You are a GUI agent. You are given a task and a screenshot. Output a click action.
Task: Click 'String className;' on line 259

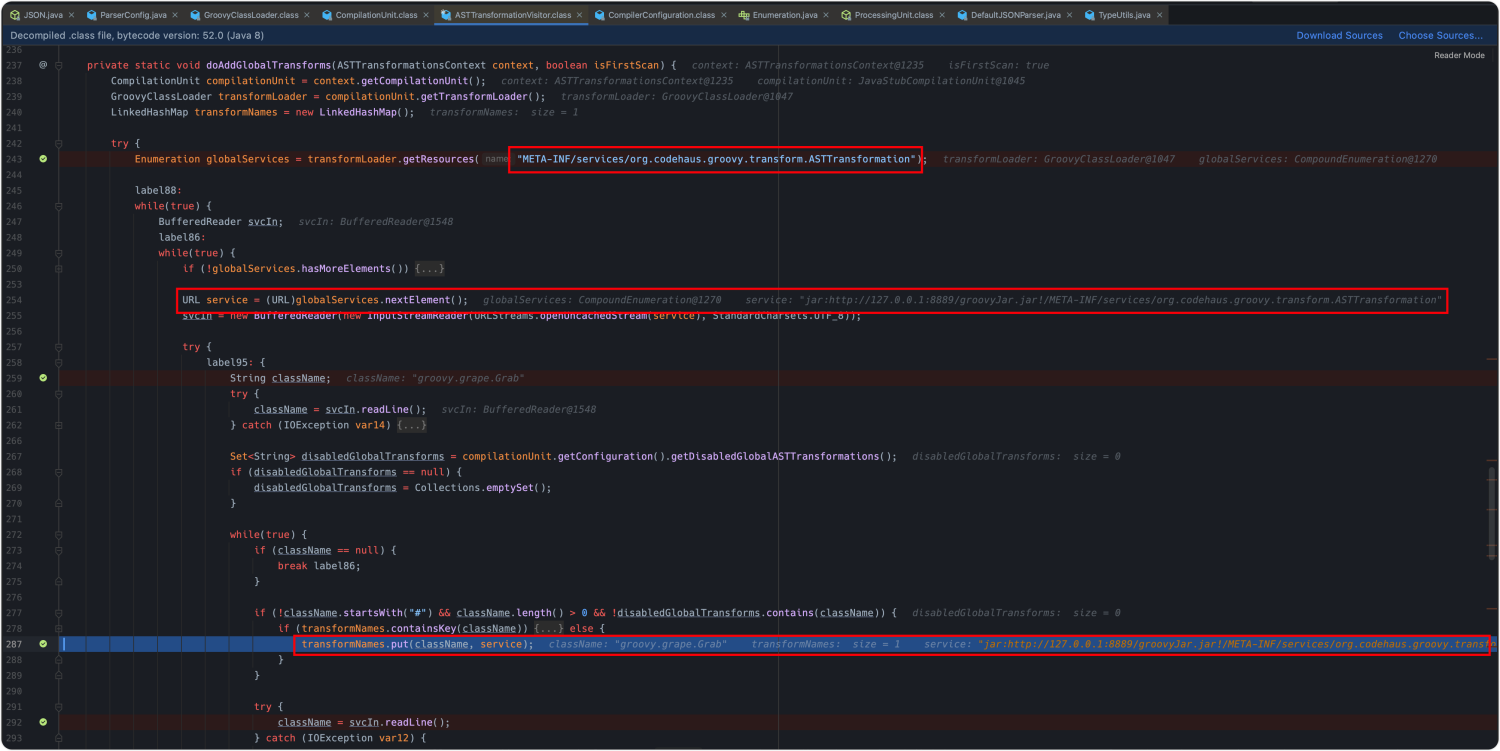point(280,378)
